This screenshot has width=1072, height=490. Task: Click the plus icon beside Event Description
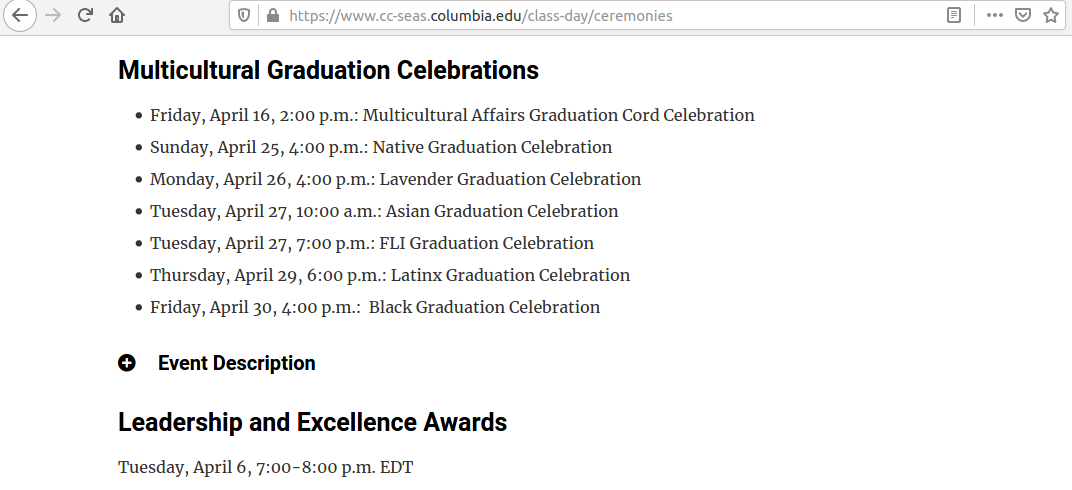[x=126, y=363]
